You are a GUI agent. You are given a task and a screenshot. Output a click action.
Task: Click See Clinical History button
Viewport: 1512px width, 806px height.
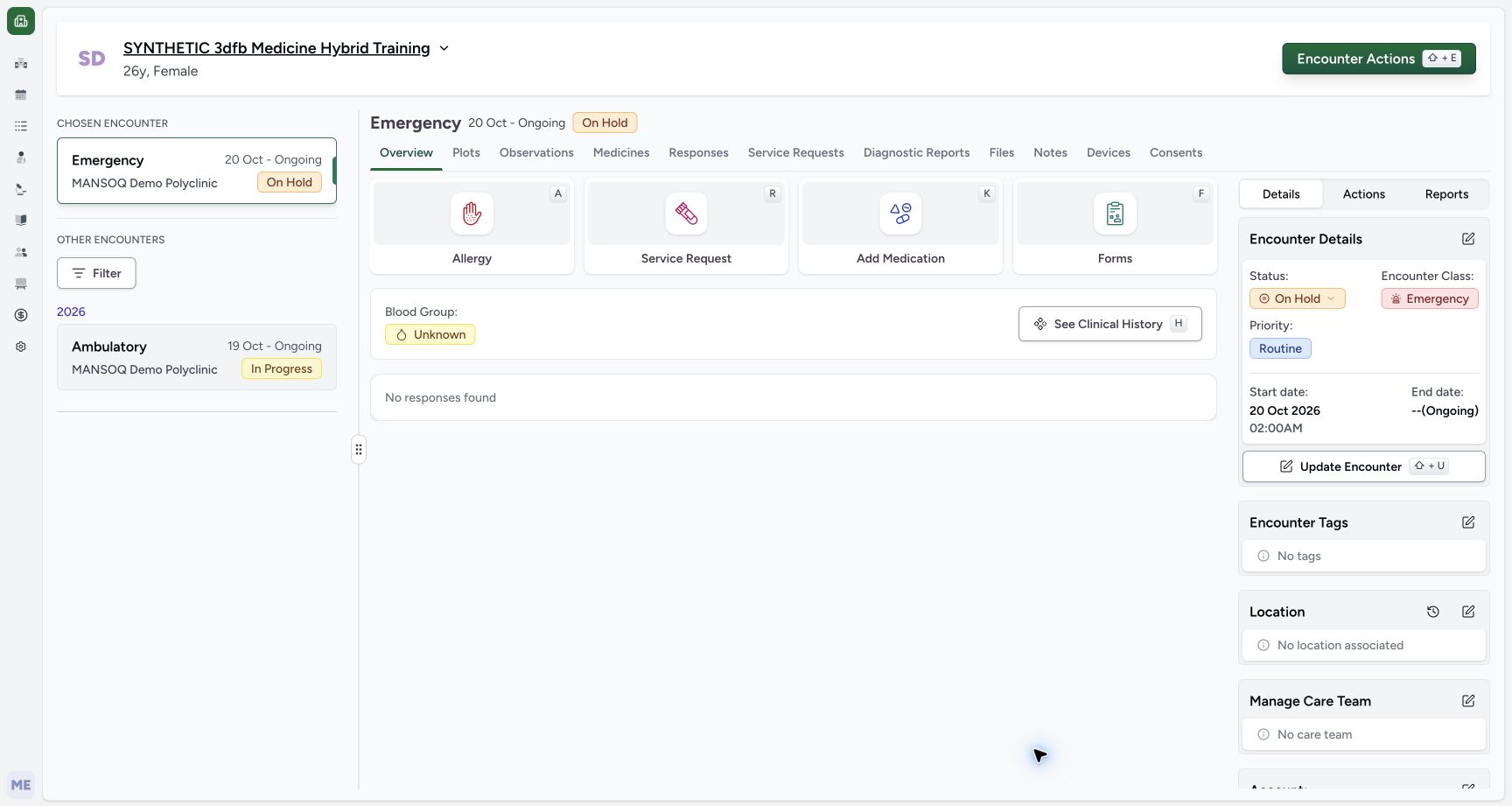click(x=1109, y=324)
